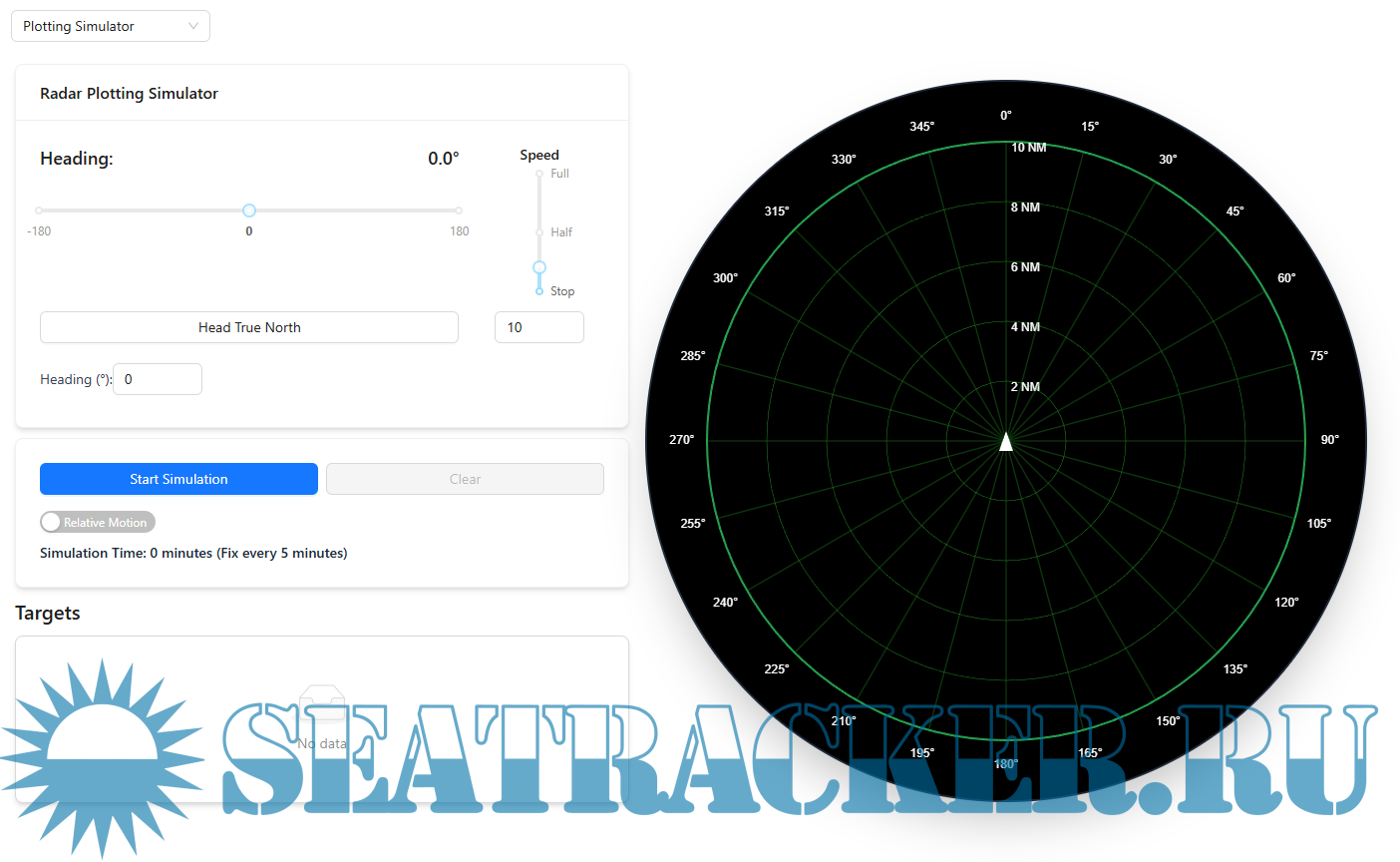1400x862 pixels.
Task: Click the 10 NM range ring label
Action: click(1028, 148)
